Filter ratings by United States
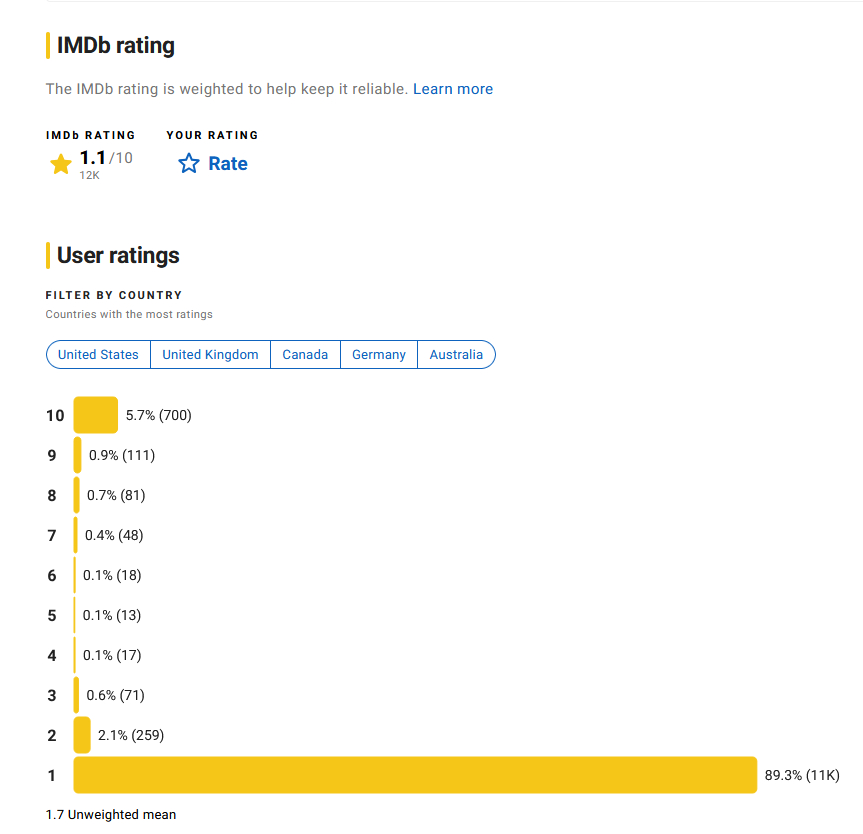This screenshot has width=863, height=834. [x=98, y=355]
